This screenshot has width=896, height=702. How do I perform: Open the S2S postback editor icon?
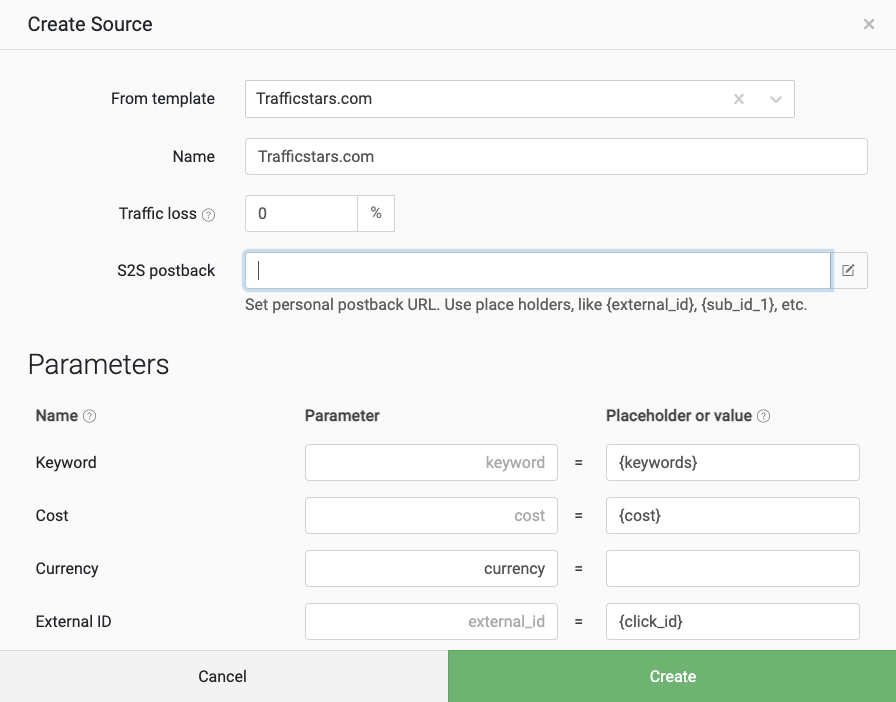(x=849, y=270)
